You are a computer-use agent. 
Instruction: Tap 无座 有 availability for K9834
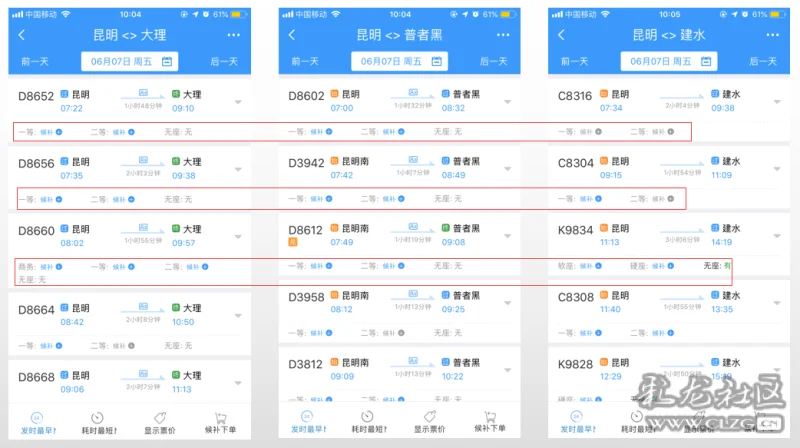click(x=717, y=266)
